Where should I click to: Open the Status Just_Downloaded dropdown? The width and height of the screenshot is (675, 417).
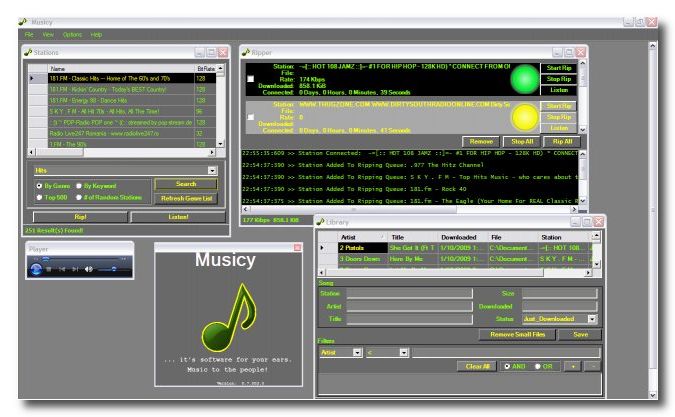(x=592, y=319)
